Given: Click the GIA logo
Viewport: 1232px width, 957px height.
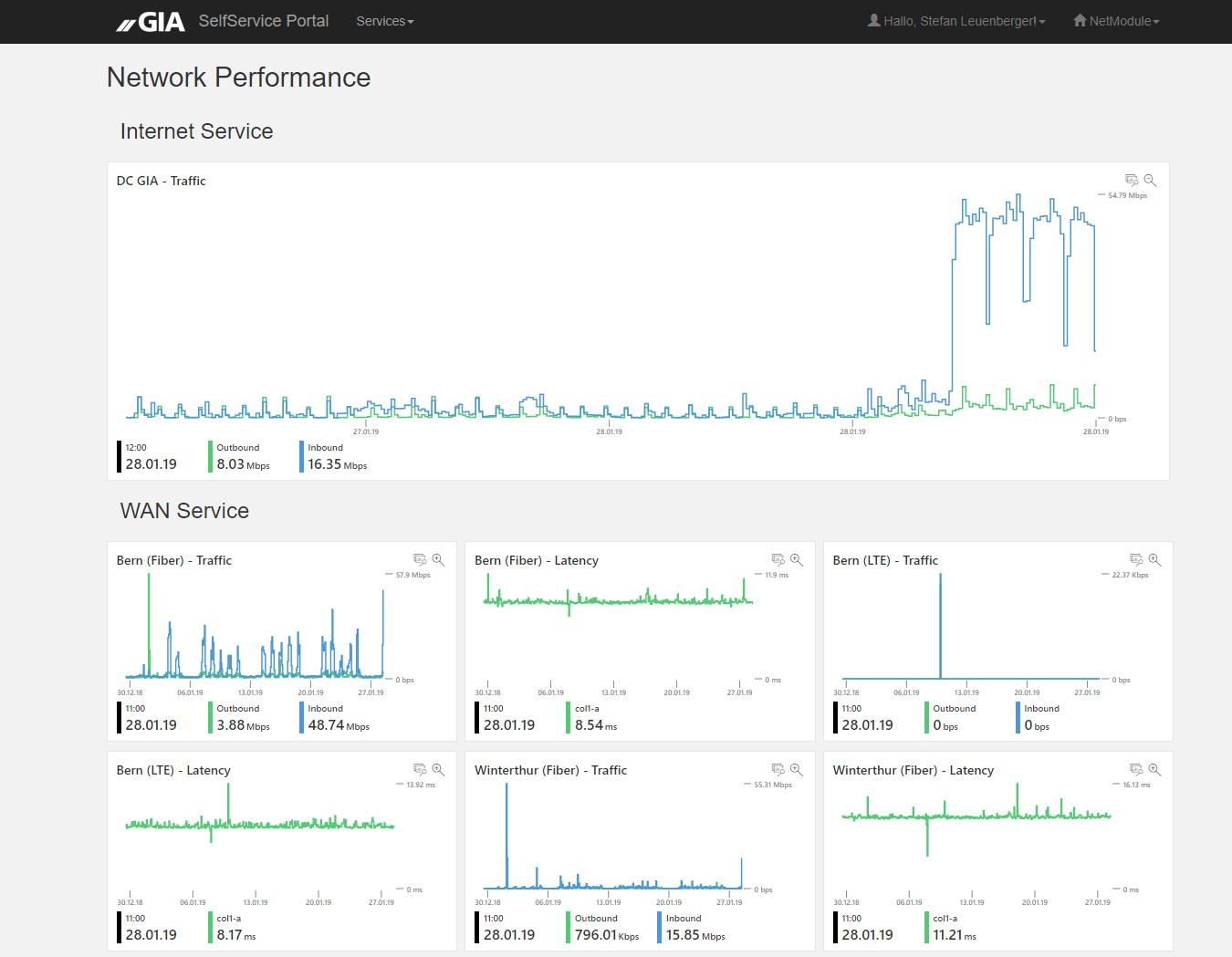Looking at the screenshot, I should 150,22.
